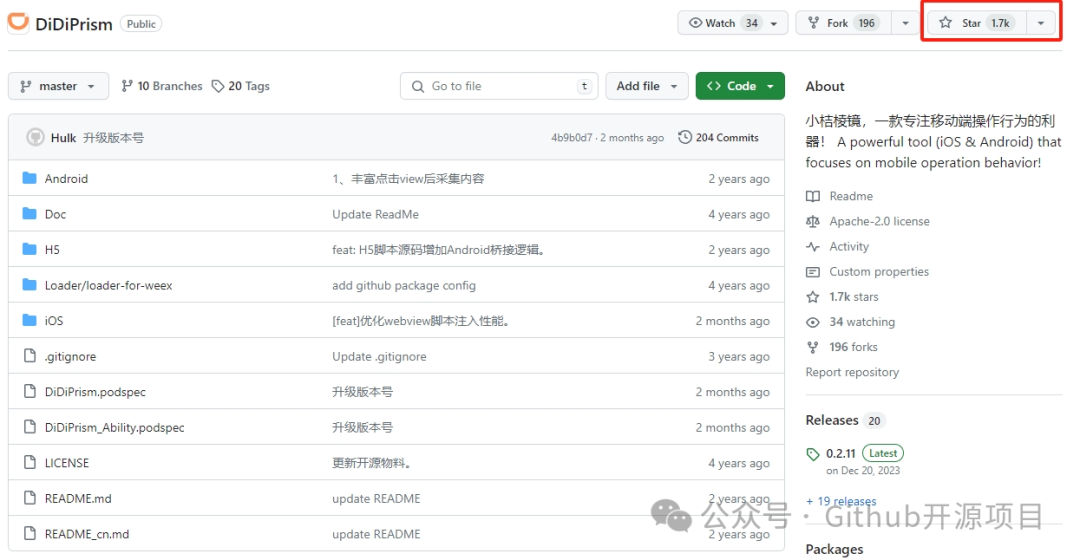Open the README_cn.md file
Image resolution: width=1080 pixels, height=560 pixels.
point(87,534)
